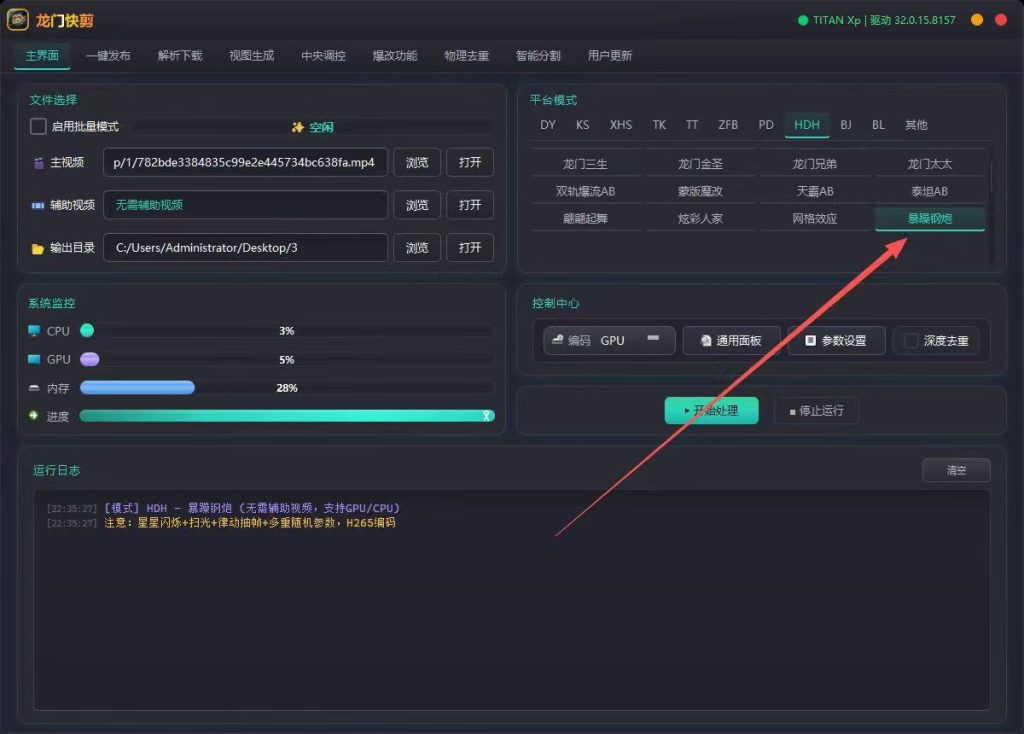This screenshot has width=1024, height=734.
Task: Click the 输出目录 path input field
Action: 245,247
